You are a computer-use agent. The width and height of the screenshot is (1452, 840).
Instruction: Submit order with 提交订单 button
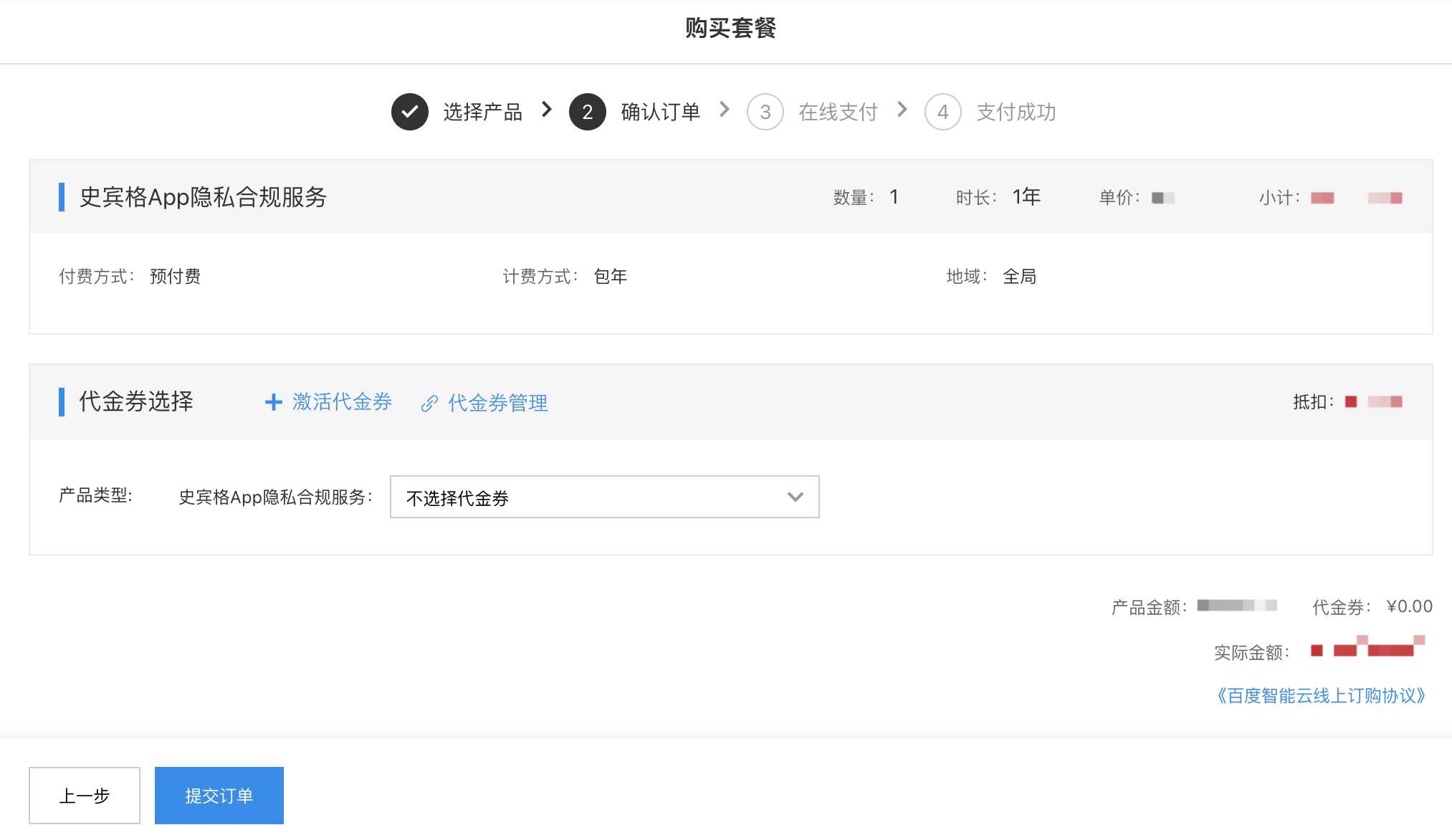[x=219, y=796]
